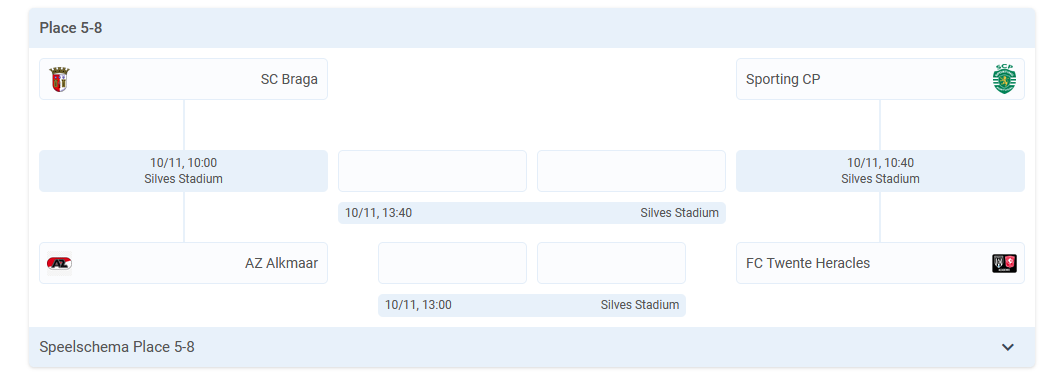Screen dimensions: 1053x380
Task: Open the FC Twente Heracles team card
Action: (880, 263)
